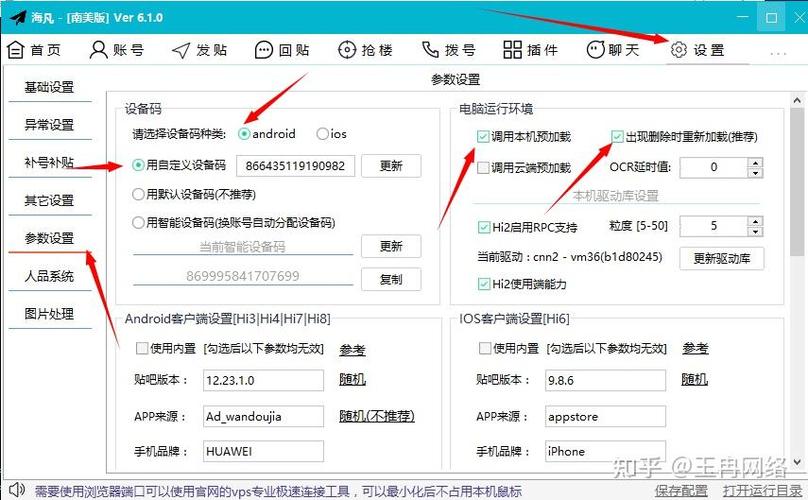Click the 粒度 [5-50] number field
Screen dimensions: 808x500
[714, 226]
